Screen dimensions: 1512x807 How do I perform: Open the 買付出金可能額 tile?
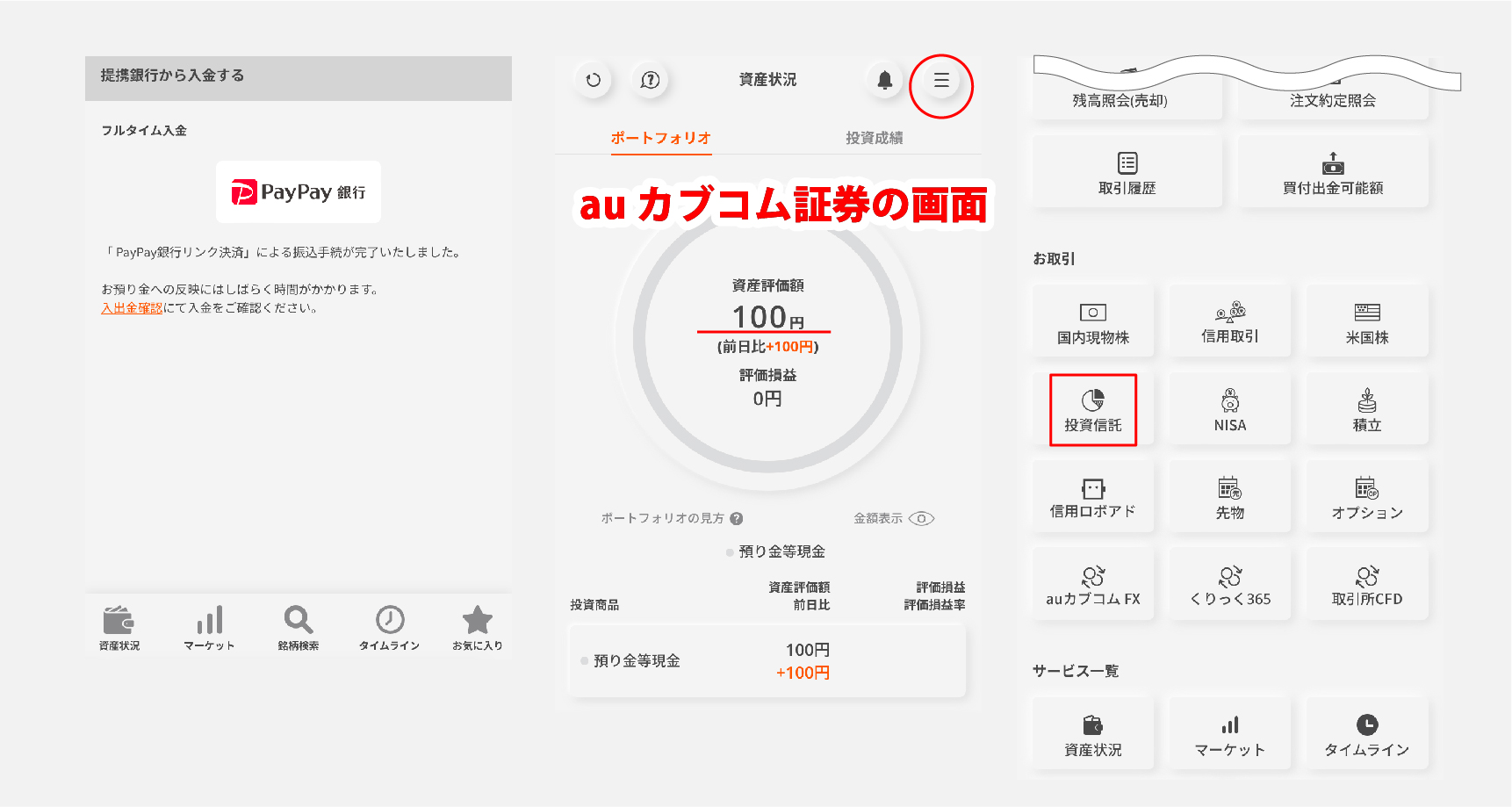1333,172
